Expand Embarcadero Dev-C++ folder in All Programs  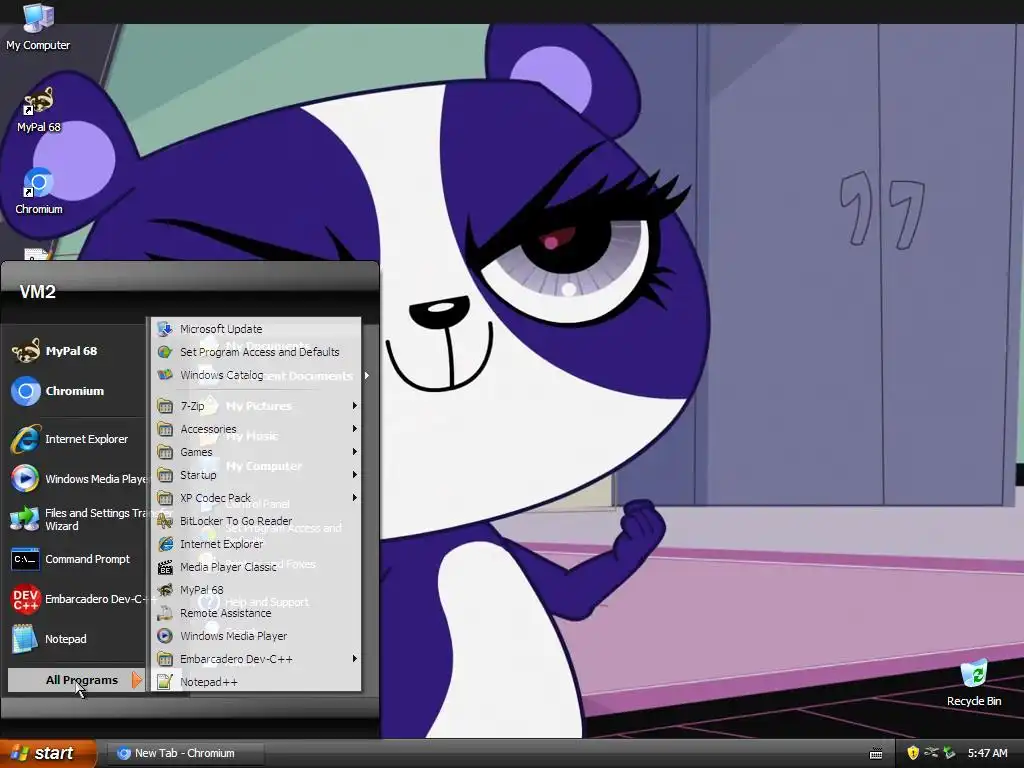[x=256, y=659]
